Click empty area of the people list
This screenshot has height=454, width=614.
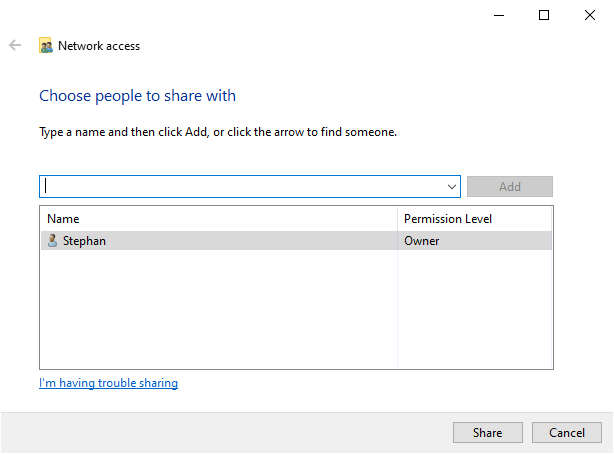pos(220,310)
